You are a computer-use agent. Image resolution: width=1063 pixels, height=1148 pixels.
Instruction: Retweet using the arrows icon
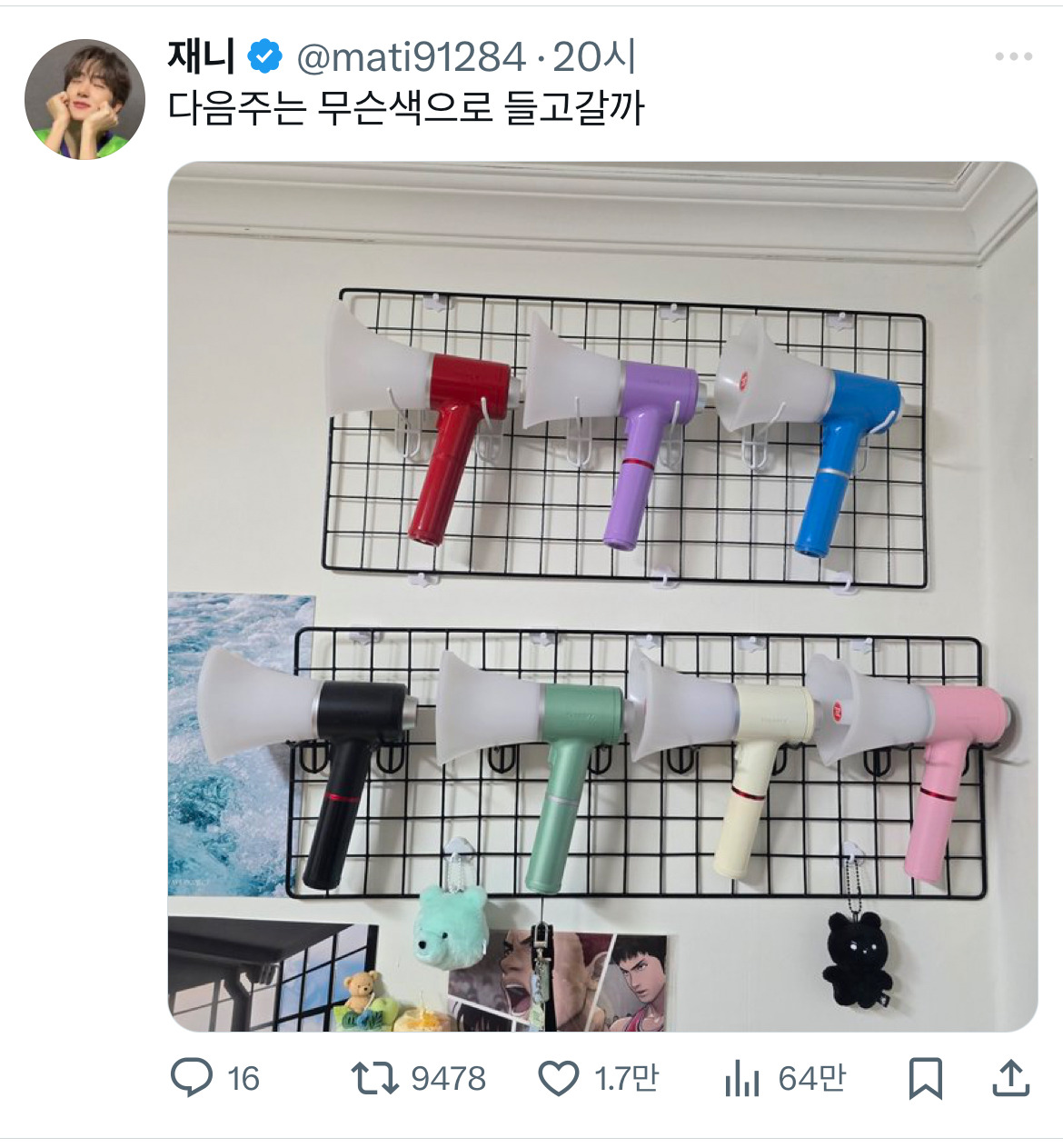(374, 1078)
